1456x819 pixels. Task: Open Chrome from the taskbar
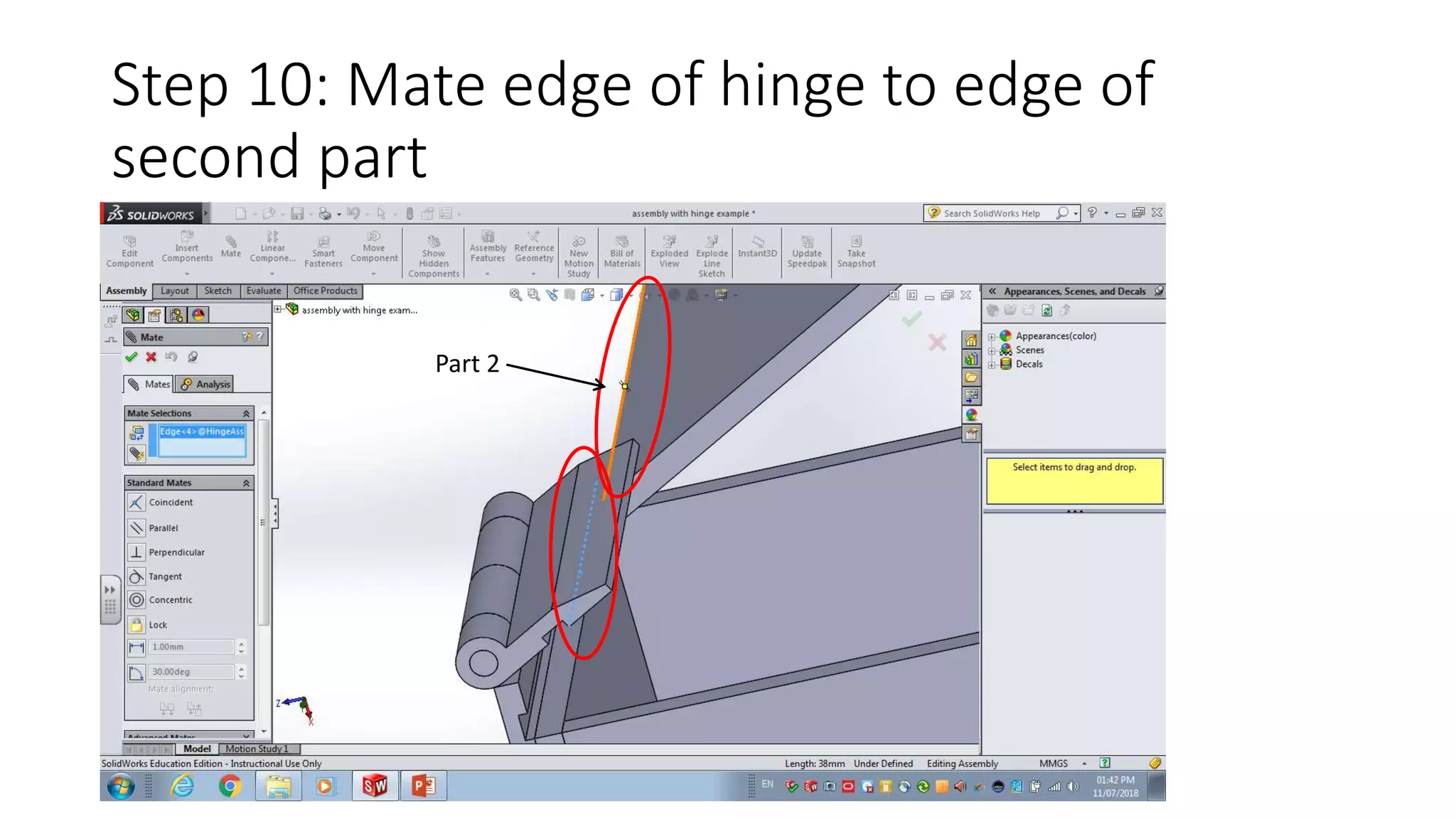(230, 786)
